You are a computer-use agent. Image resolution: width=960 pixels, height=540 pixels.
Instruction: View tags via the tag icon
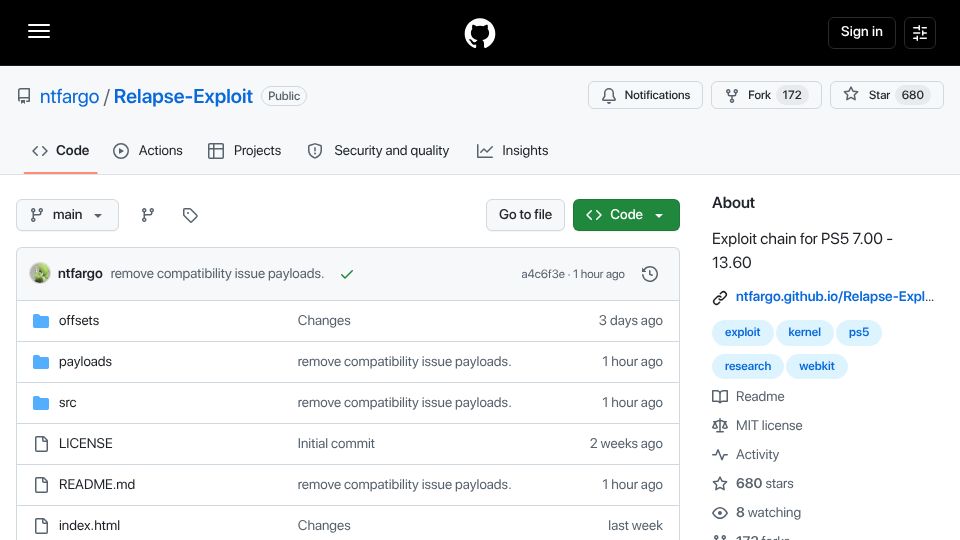pyautogui.click(x=190, y=215)
